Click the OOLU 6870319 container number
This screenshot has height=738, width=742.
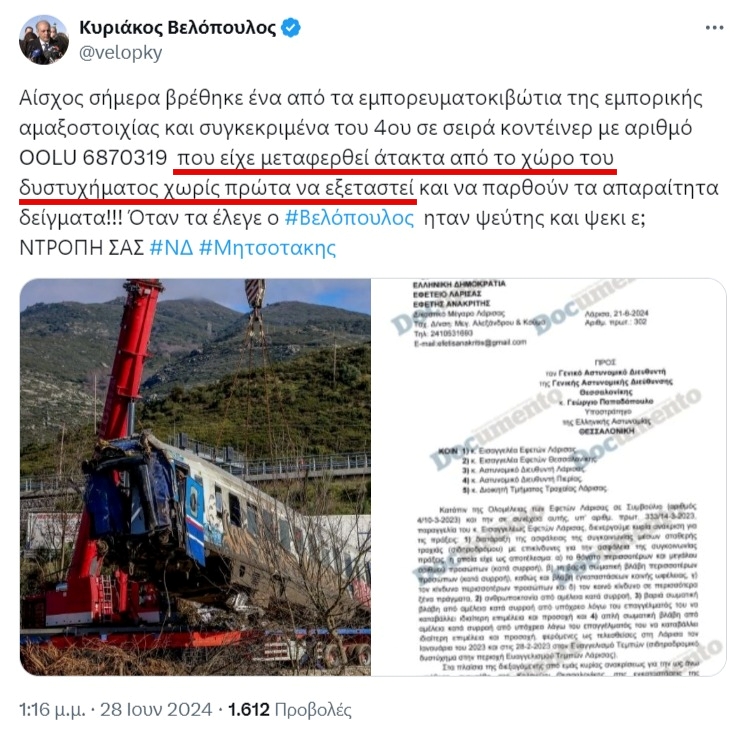click(x=93, y=158)
